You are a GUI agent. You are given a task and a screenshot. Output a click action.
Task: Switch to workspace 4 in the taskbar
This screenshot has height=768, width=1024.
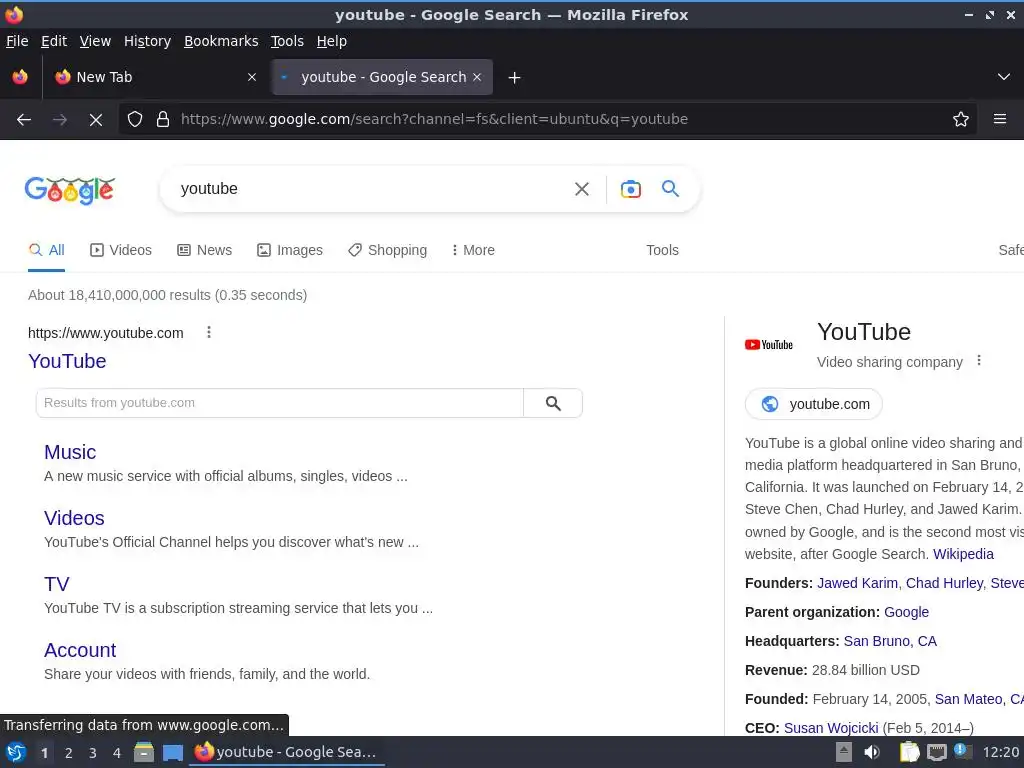(117, 753)
